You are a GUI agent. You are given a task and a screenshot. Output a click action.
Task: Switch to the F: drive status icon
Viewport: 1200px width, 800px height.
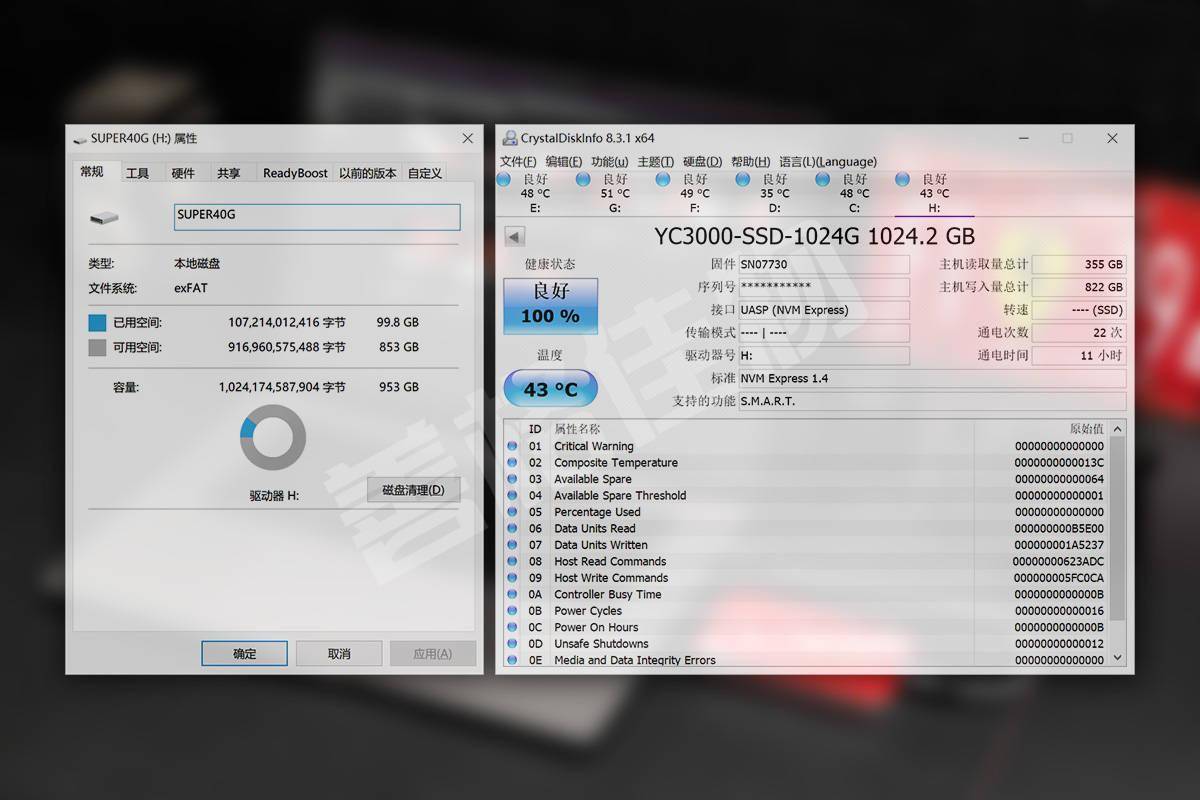click(663, 179)
